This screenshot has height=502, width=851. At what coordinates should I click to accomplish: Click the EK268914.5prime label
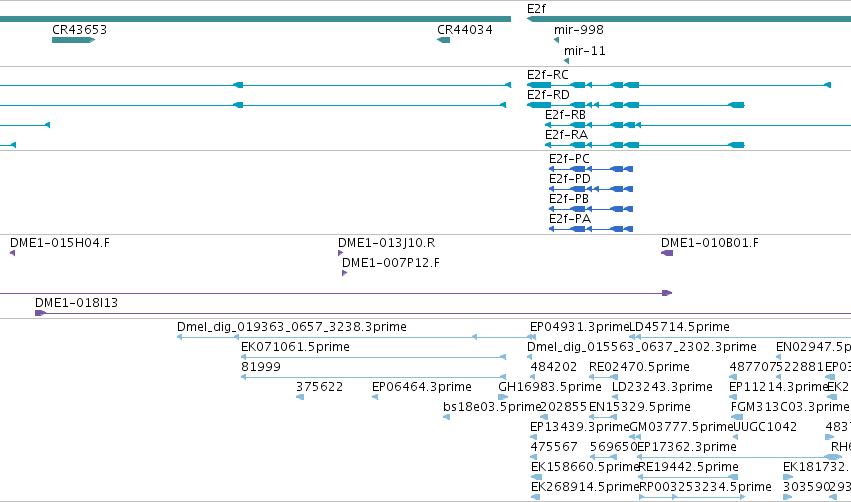585,488
